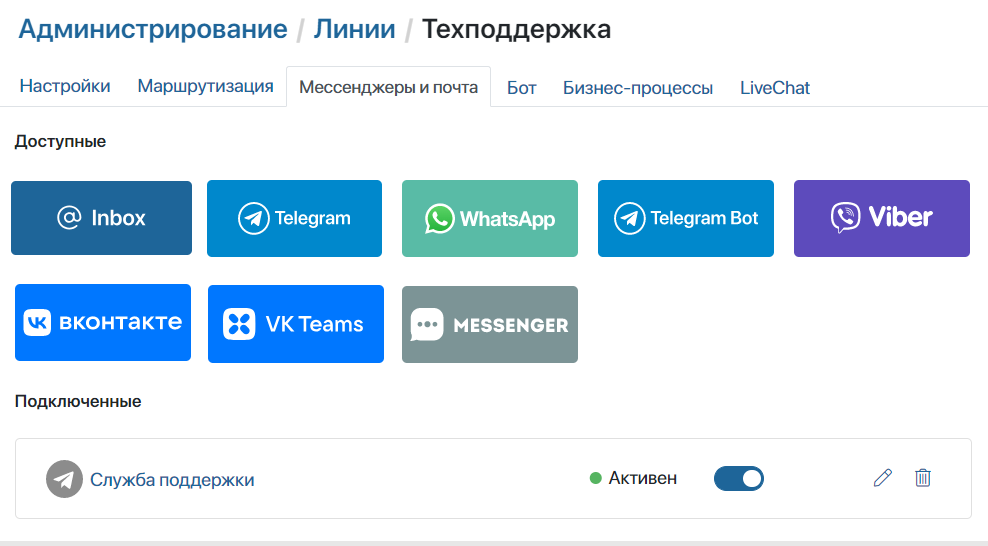Pick the ВКонтакте channel tile

[x=103, y=322]
